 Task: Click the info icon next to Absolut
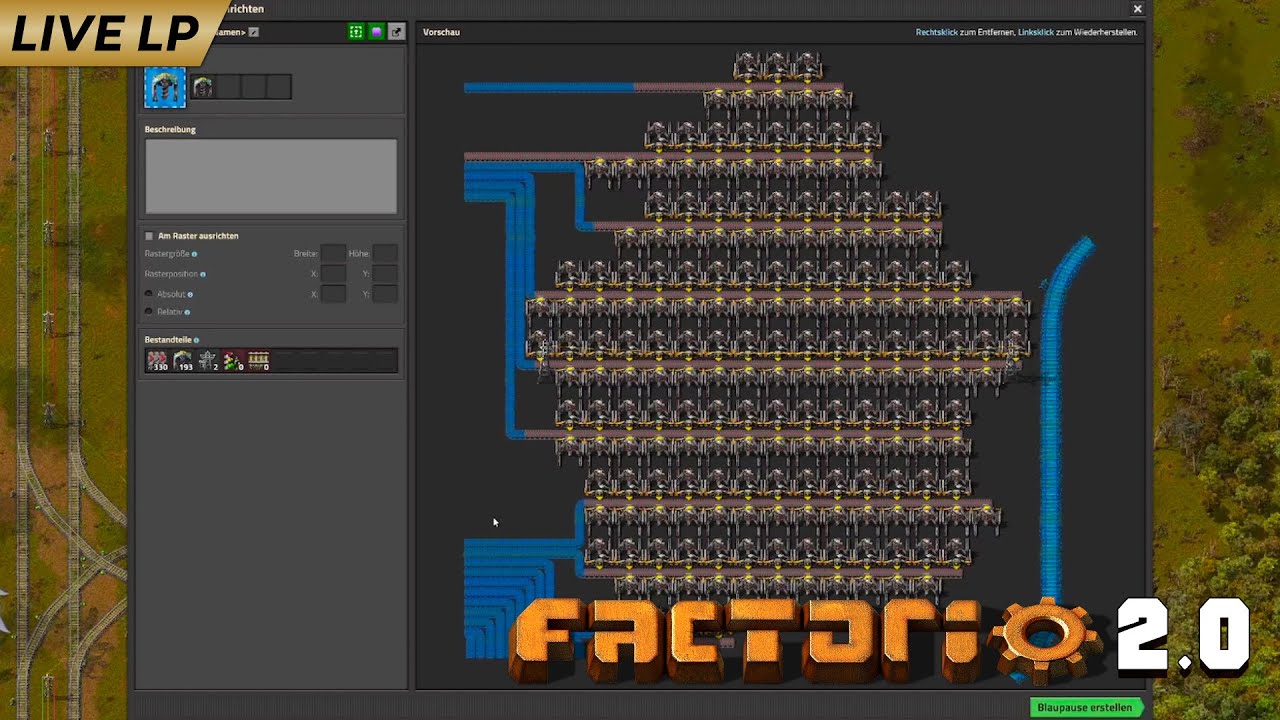pos(190,294)
